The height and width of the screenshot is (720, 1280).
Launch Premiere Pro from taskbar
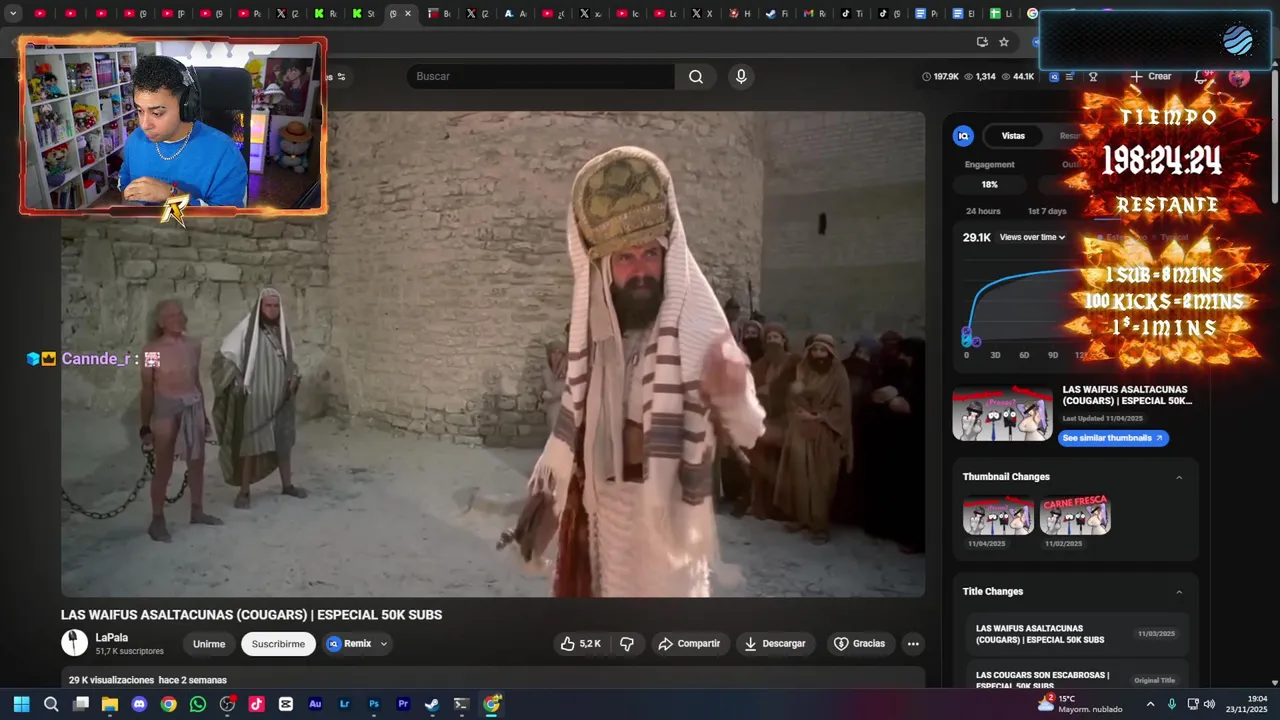(x=403, y=704)
